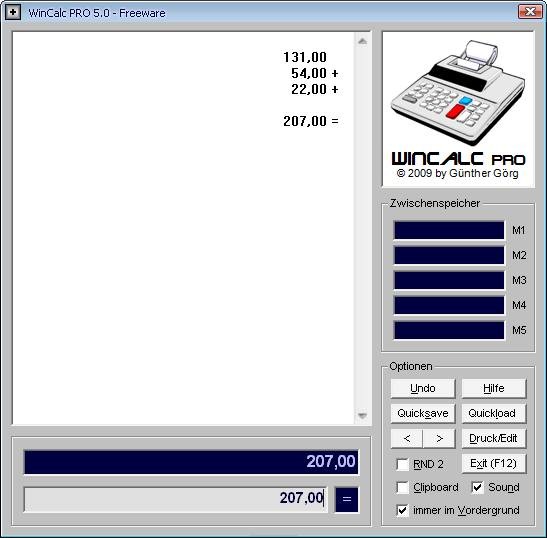Click copyright text by Günther Görg
This screenshot has height=538, width=547.
[x=457, y=173]
